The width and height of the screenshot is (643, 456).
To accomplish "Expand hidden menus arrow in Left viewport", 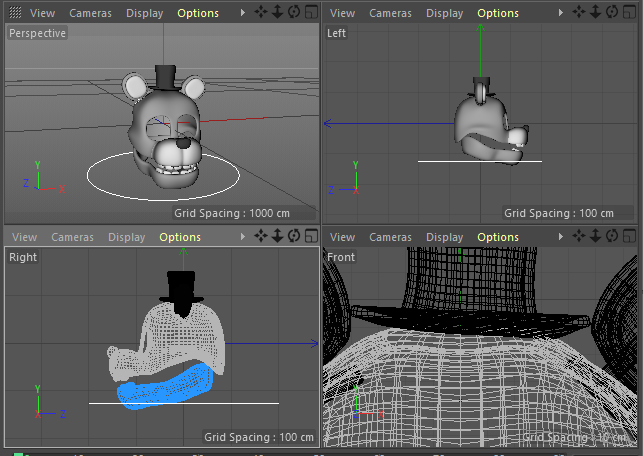I will pos(561,13).
